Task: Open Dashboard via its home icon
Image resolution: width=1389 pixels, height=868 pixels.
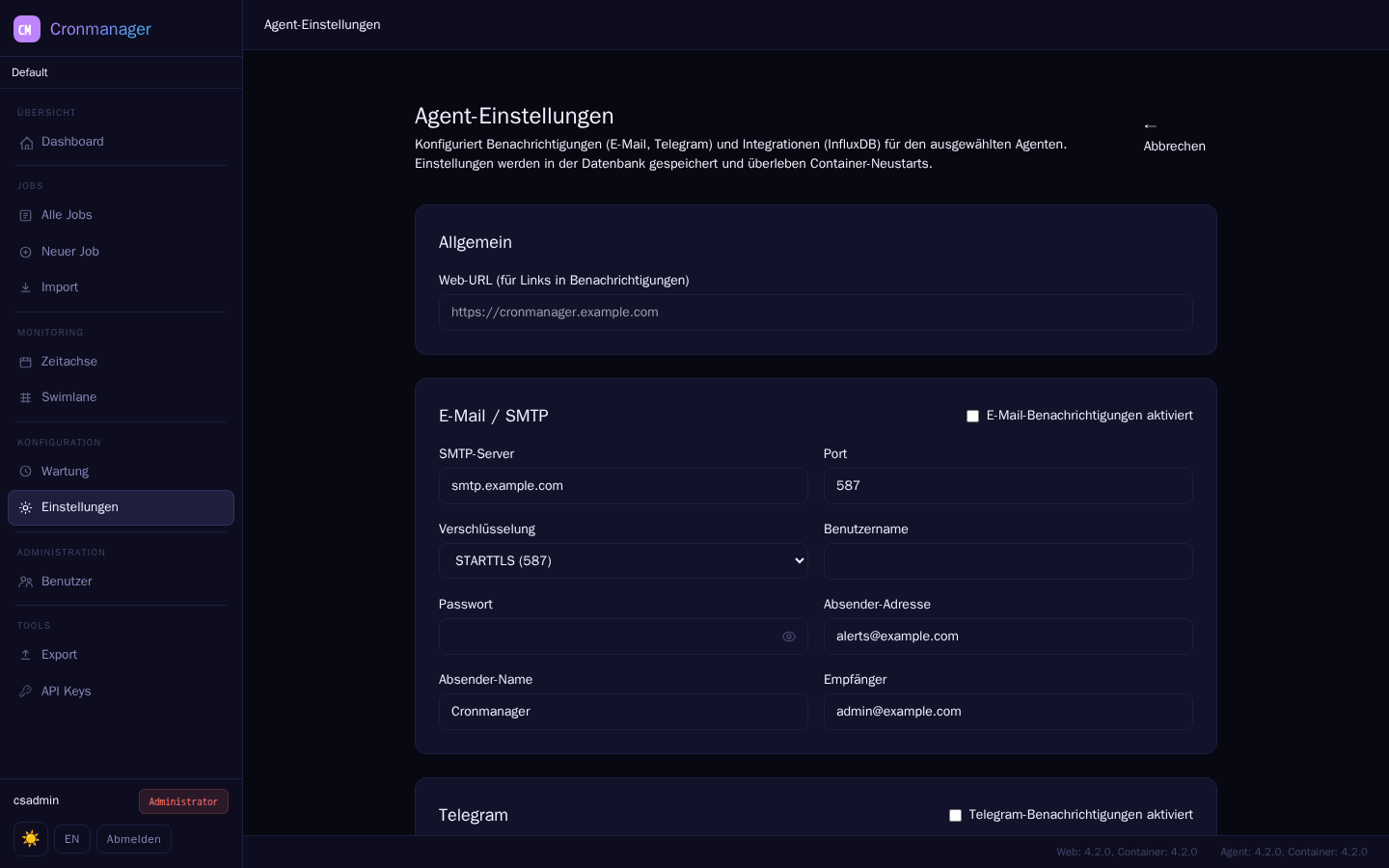Action: pos(26,143)
